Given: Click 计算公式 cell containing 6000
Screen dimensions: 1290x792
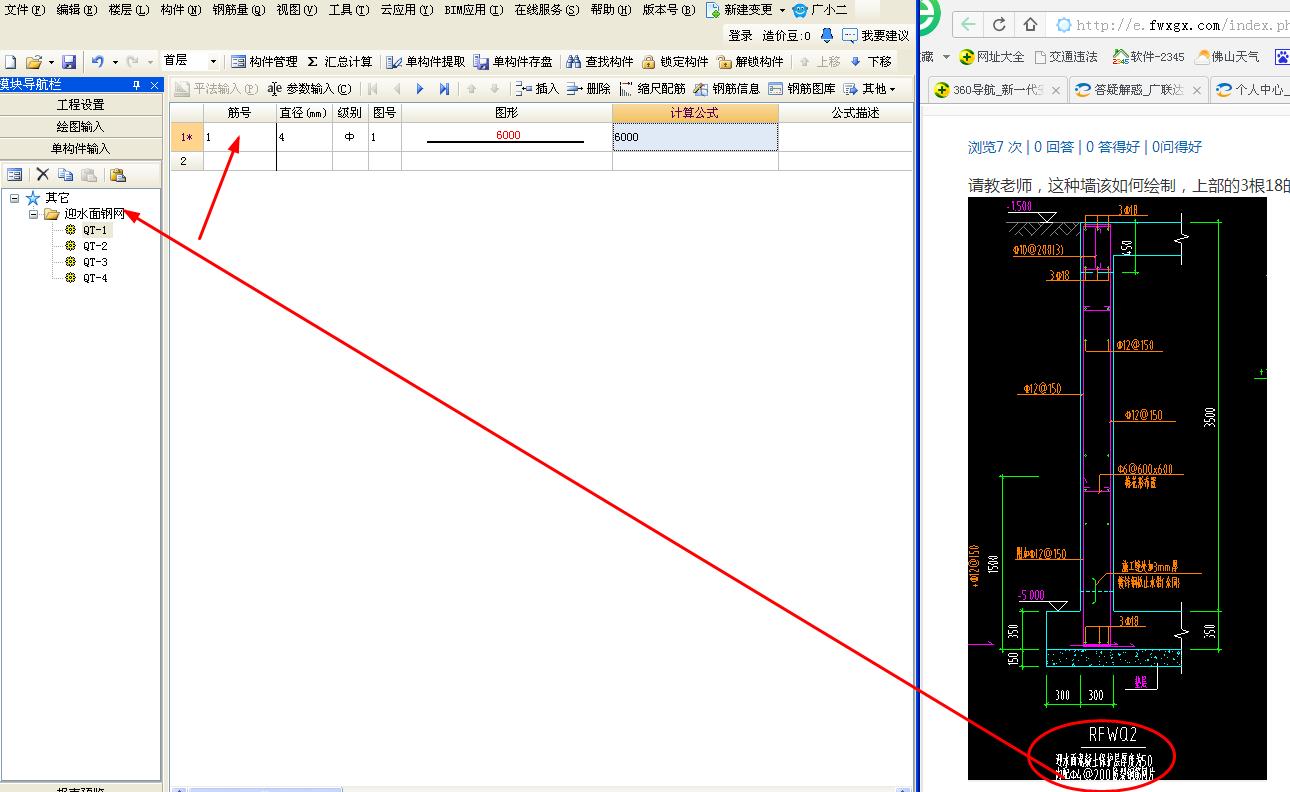Looking at the screenshot, I should click(695, 137).
